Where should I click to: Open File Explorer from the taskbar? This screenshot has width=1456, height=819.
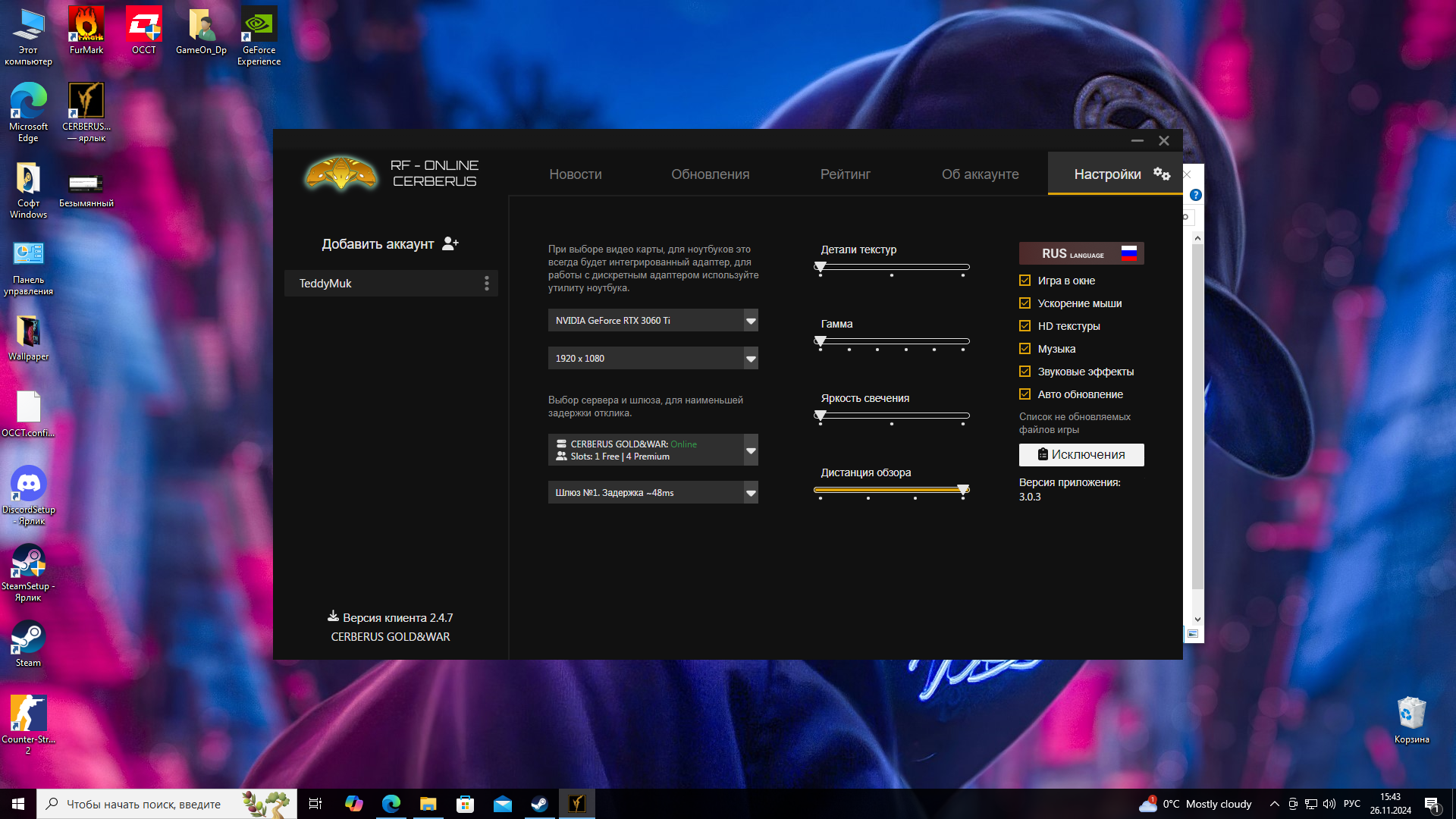428,804
